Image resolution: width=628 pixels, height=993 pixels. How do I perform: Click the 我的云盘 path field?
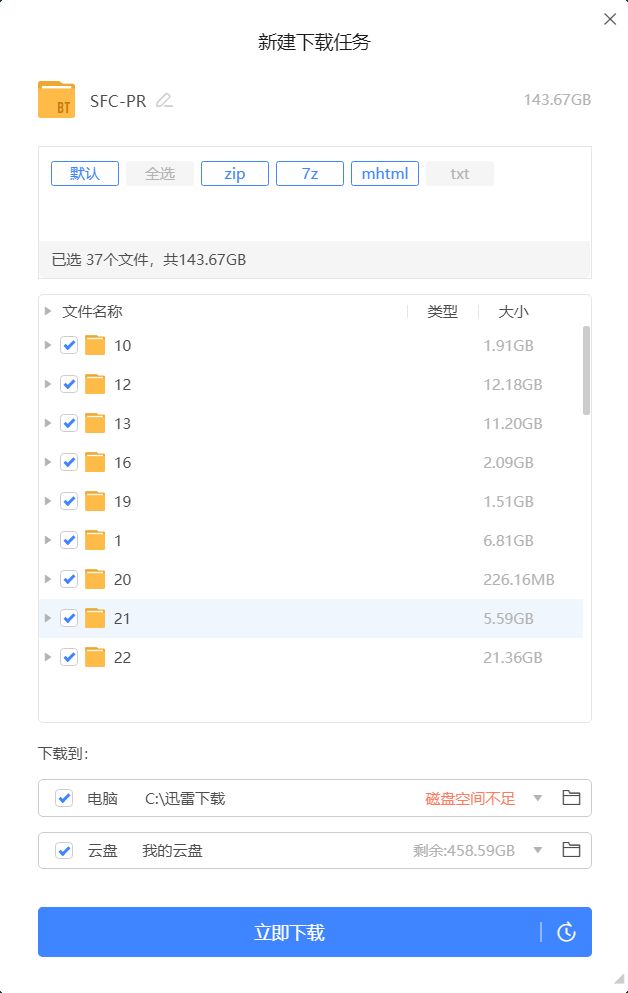click(x=172, y=851)
